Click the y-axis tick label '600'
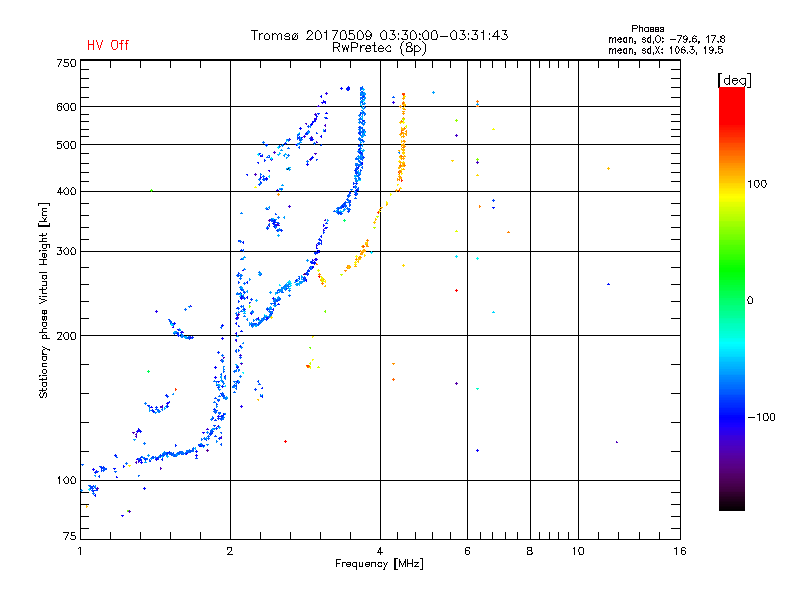 66,107
